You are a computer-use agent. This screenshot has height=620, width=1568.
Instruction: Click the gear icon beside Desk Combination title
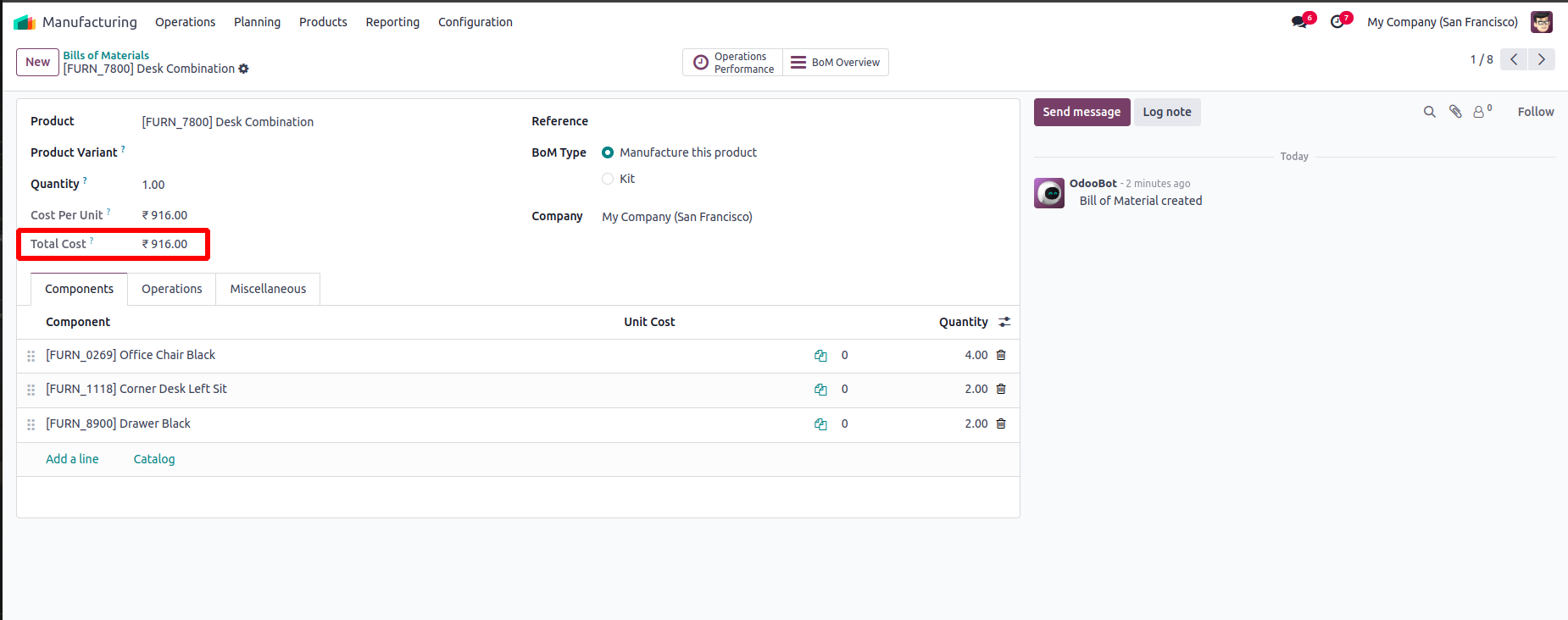click(244, 69)
